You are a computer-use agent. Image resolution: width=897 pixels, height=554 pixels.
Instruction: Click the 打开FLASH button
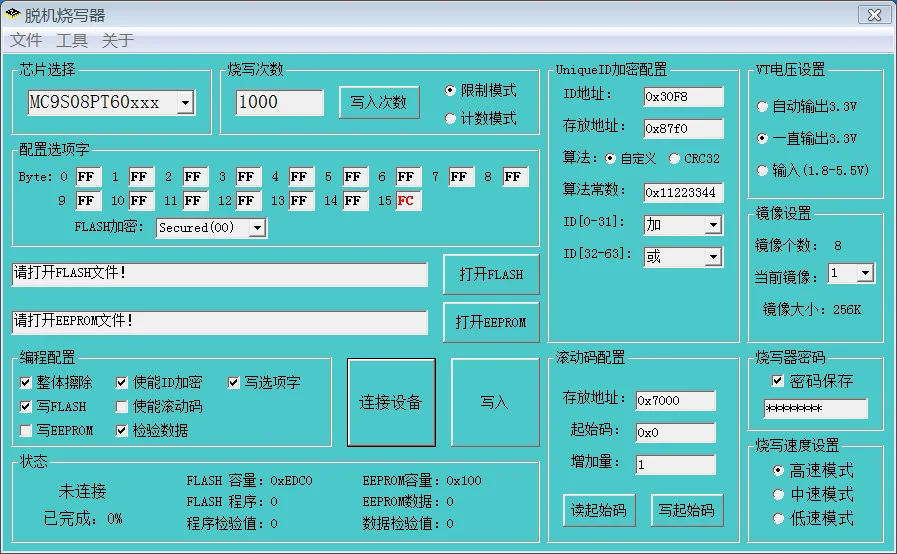point(491,275)
